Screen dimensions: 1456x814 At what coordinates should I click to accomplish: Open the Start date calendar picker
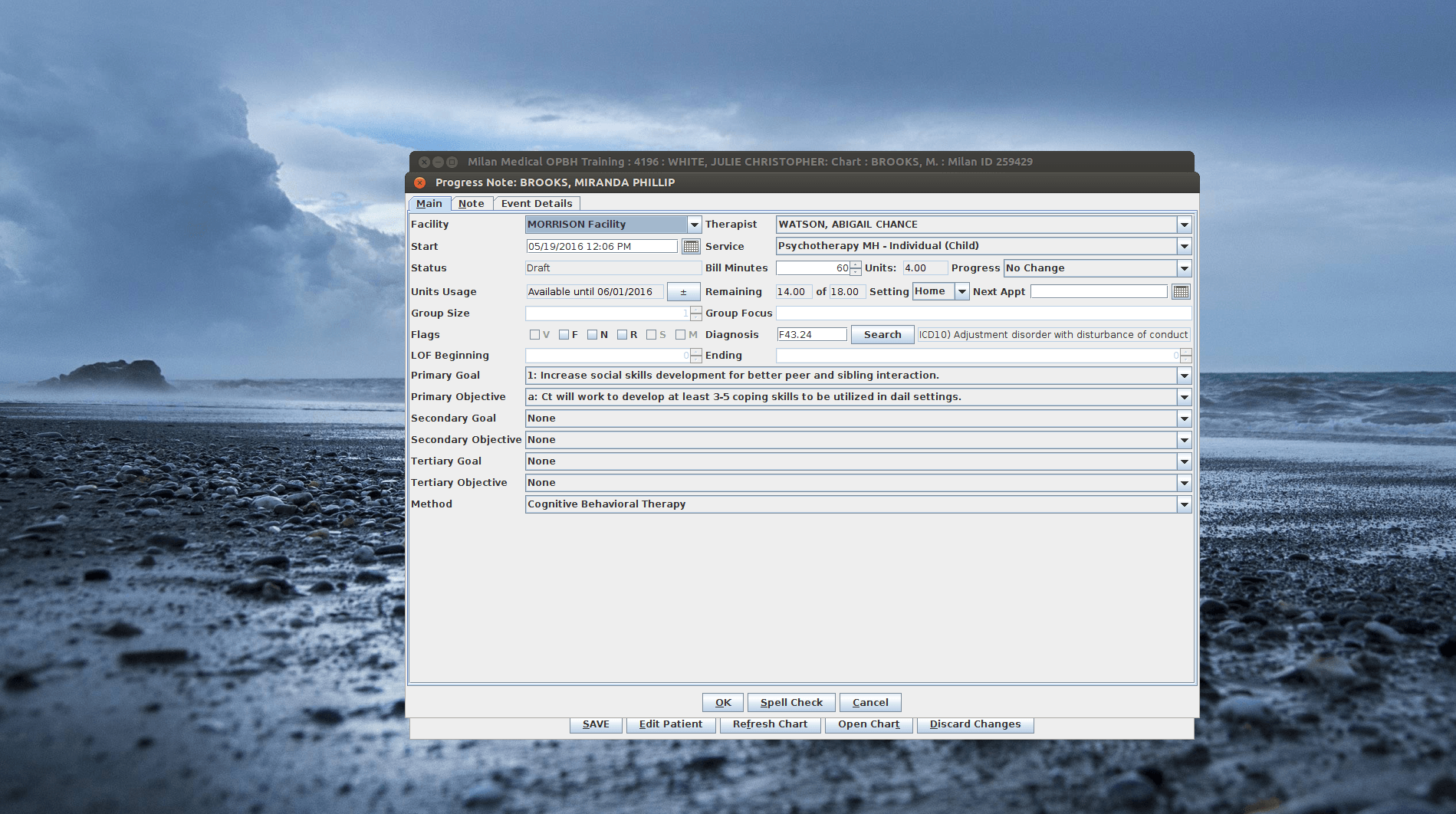coord(691,246)
